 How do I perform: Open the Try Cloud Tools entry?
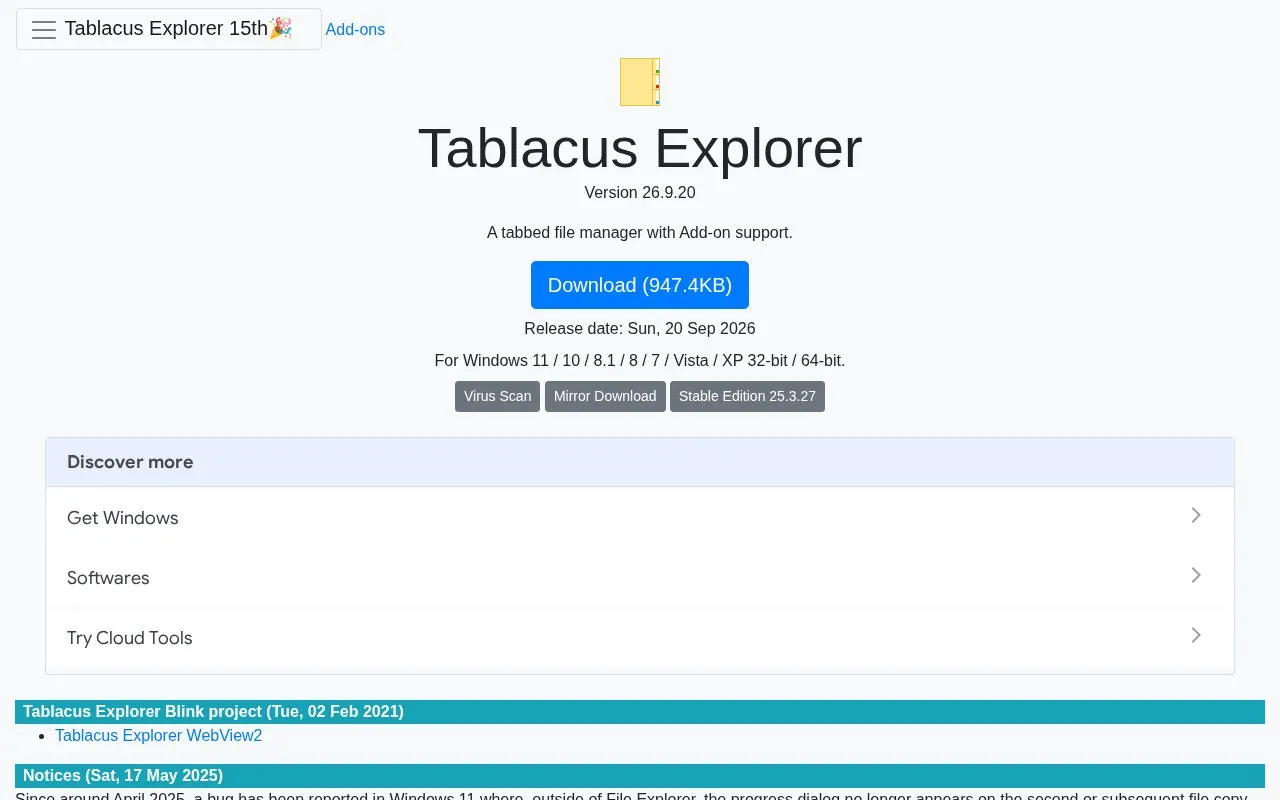(640, 637)
